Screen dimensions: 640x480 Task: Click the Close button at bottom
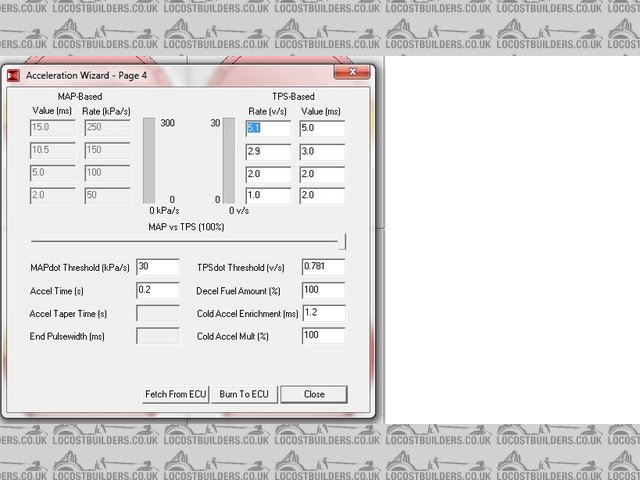coord(314,394)
